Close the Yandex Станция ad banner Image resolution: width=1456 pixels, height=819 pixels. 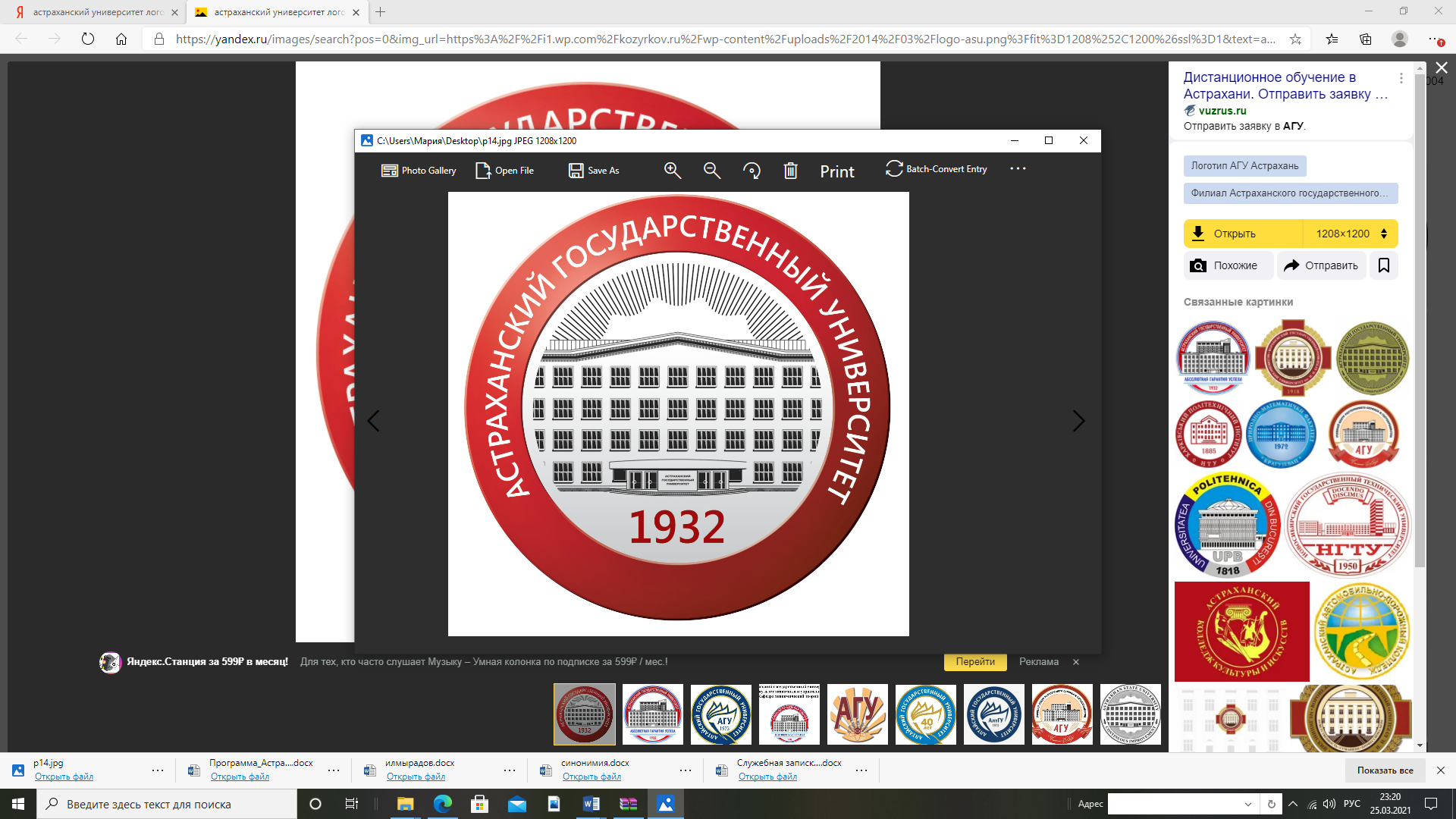(x=1075, y=662)
